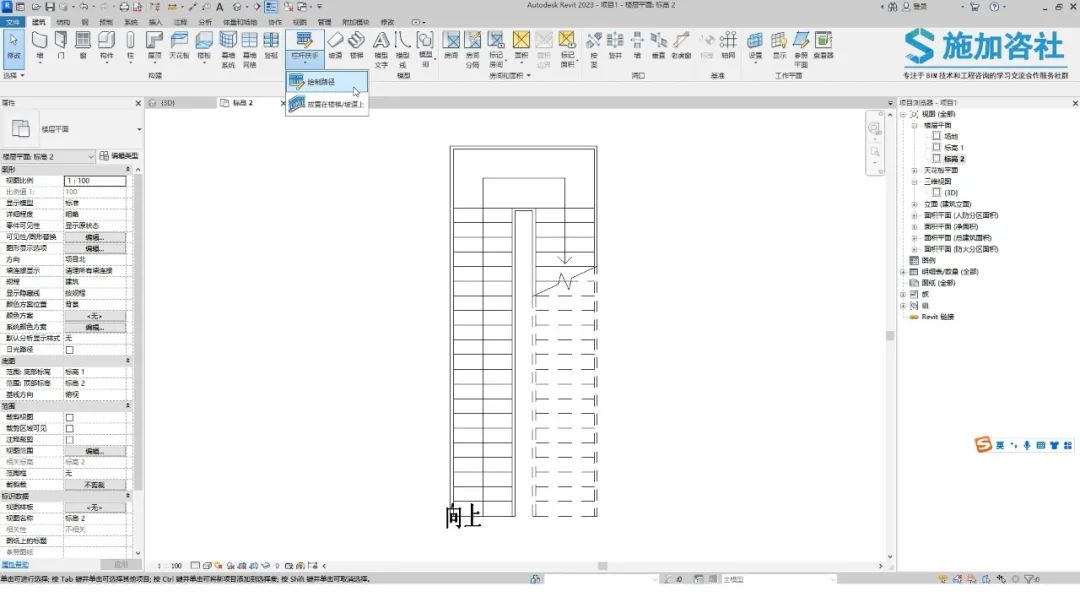Click the 编辑类型 button
This screenshot has width=1080, height=608.
coord(119,156)
